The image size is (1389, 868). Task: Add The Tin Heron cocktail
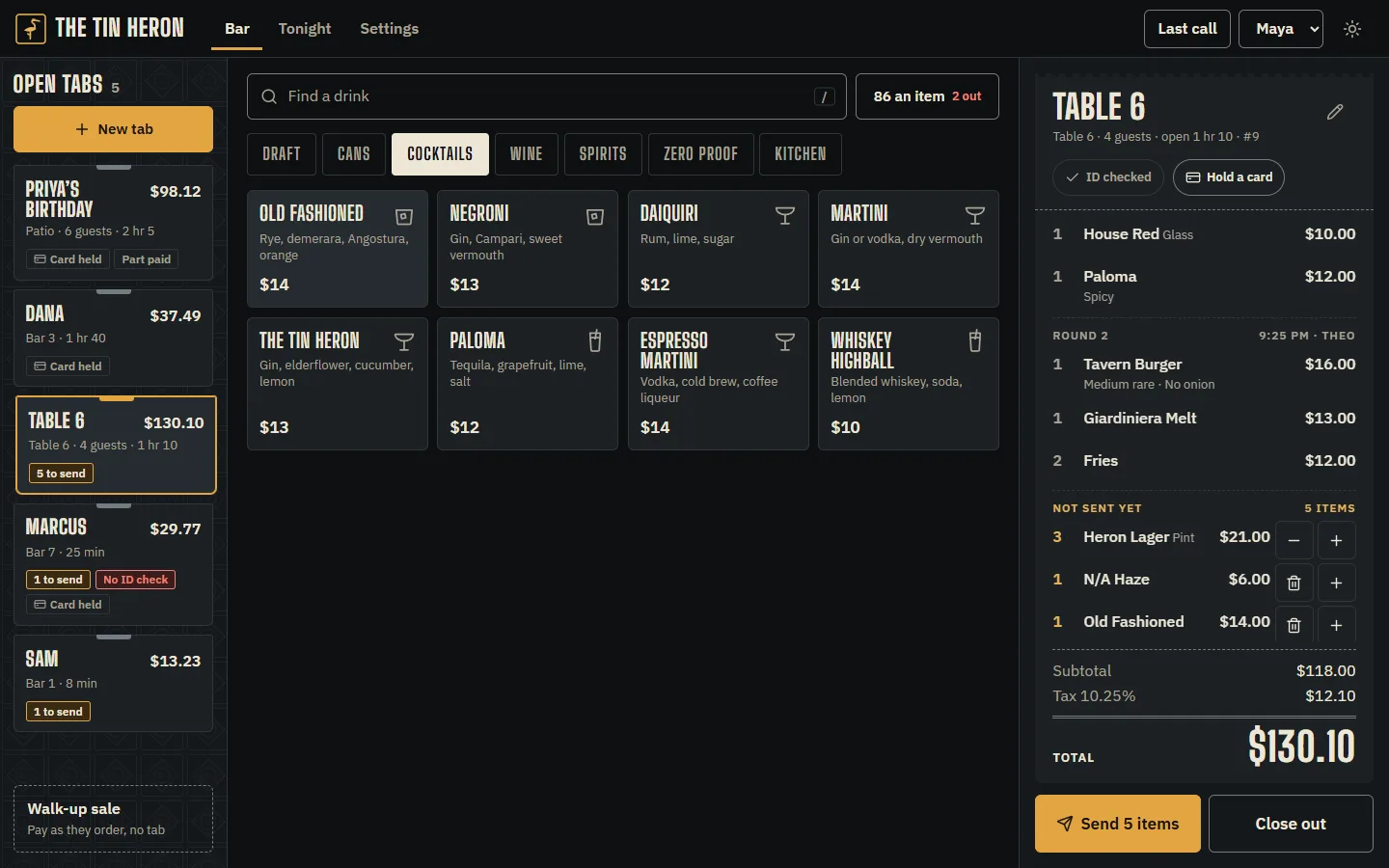338,384
